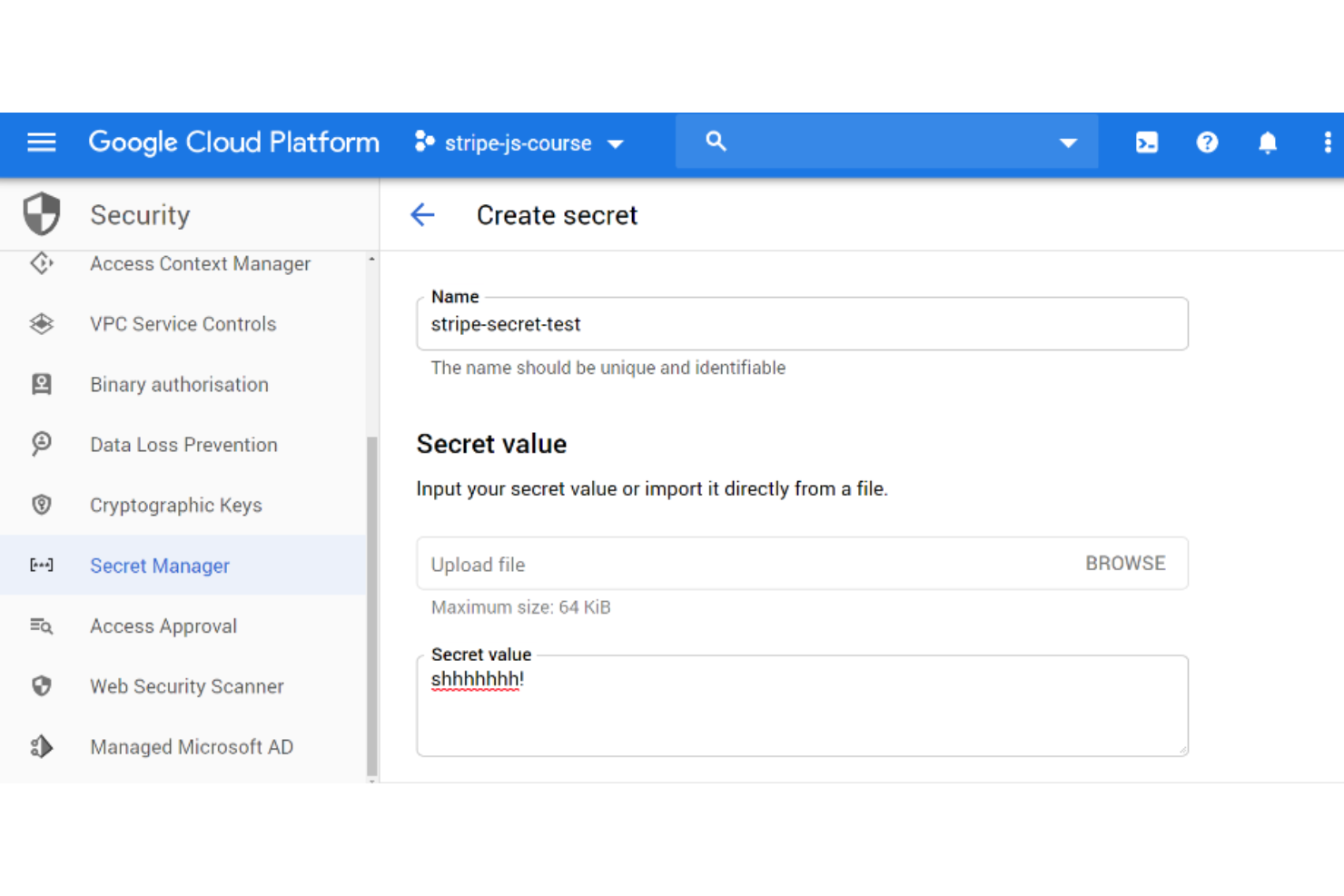Open Access Approval
1344x896 pixels.
point(163,626)
